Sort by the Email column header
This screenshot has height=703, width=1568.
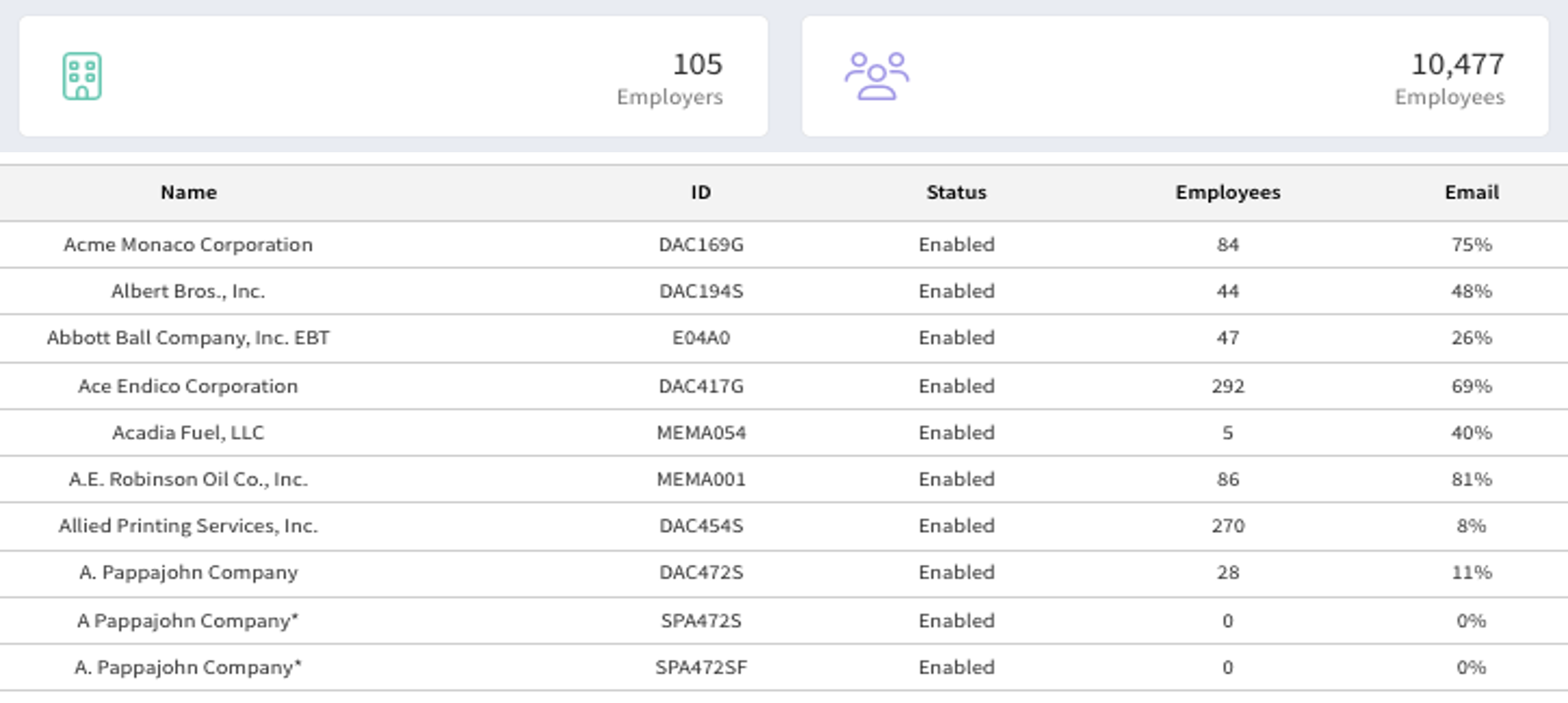click(x=1471, y=193)
